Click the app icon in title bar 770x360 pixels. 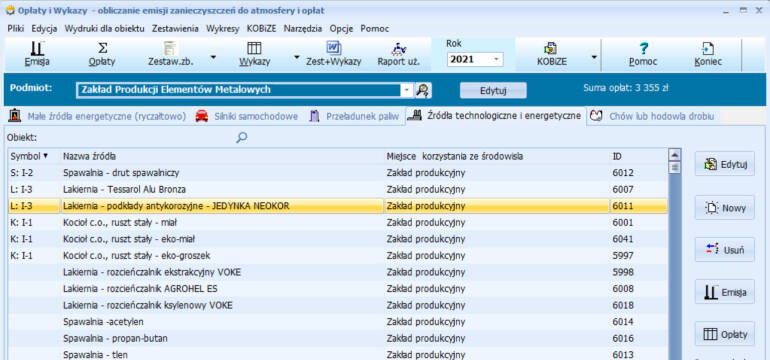tap(10, 10)
